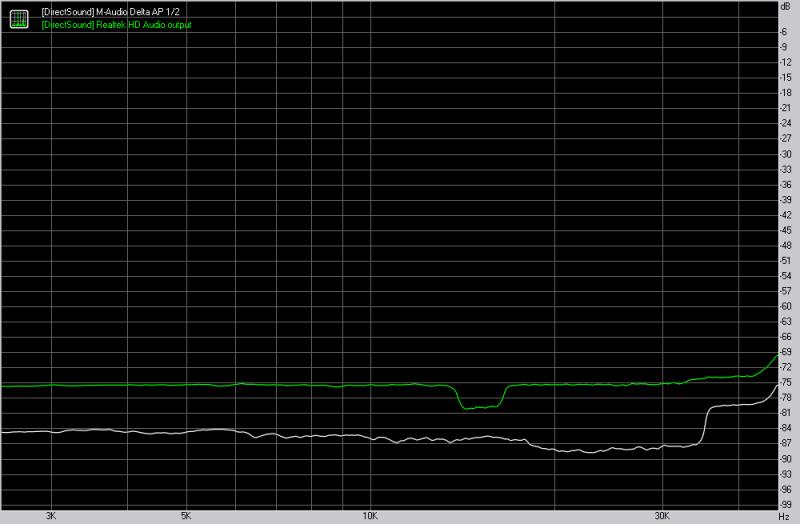Screen dimensions: 800x524
Task: Click the white M-Audio curve near 5K
Action: [x=186, y=430]
